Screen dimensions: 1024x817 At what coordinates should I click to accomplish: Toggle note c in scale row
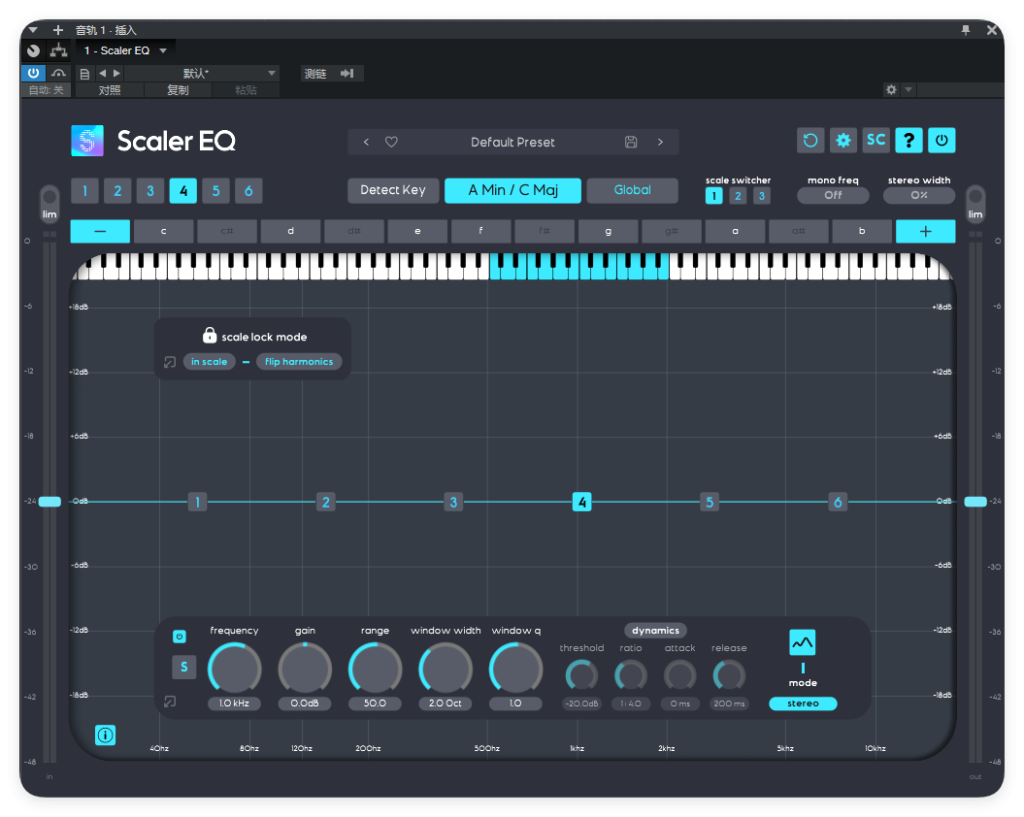click(163, 231)
